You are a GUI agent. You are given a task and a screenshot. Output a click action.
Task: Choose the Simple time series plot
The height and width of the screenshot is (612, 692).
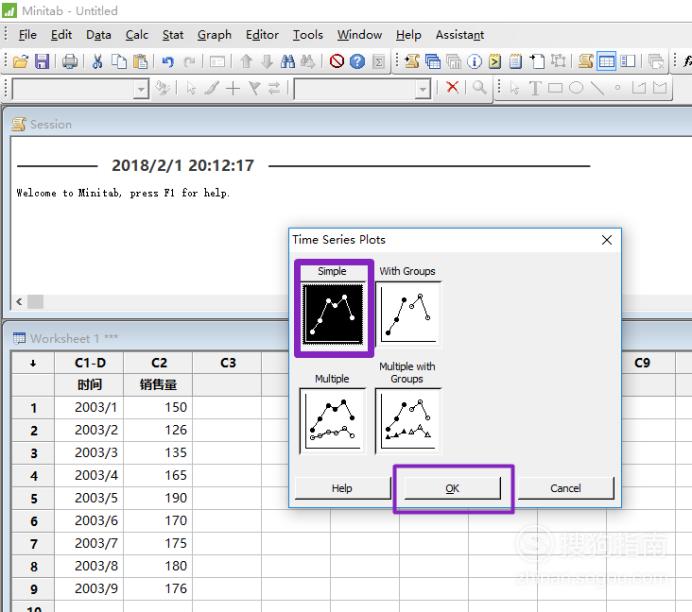pos(333,314)
